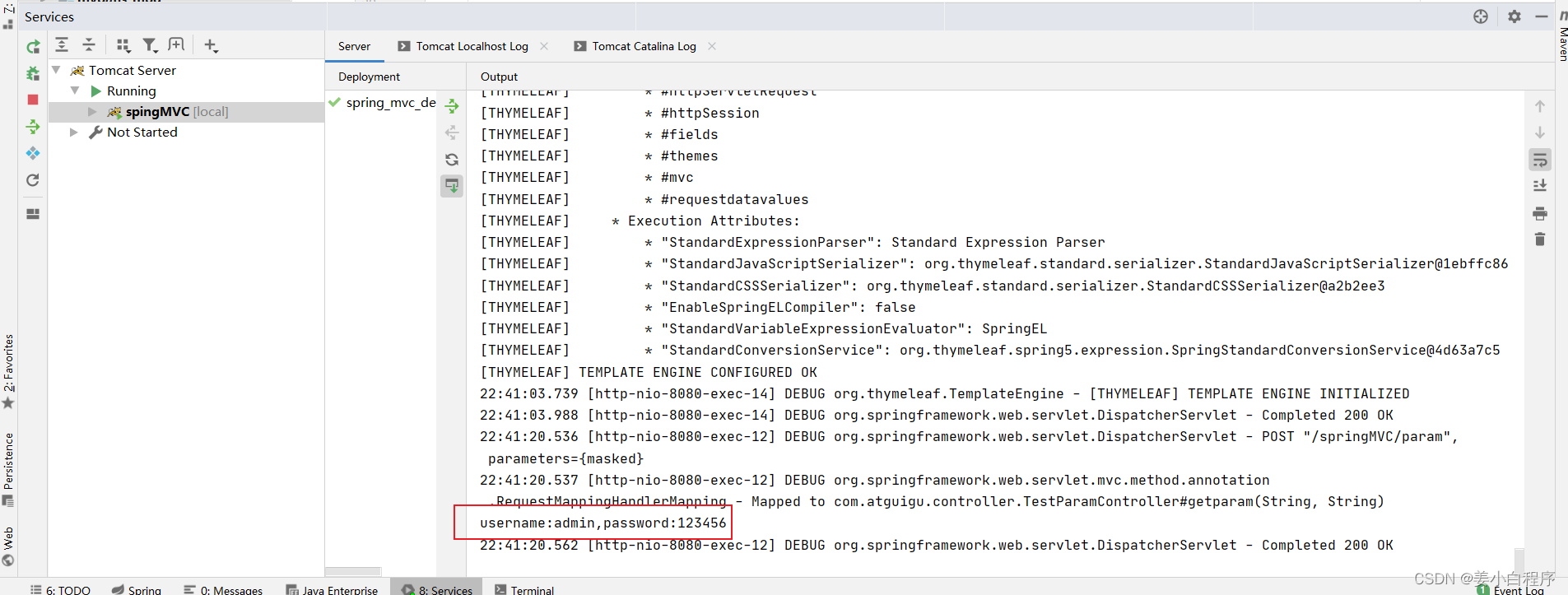1568x595 pixels.
Task: Expand all services tree nodes
Action: point(62,45)
